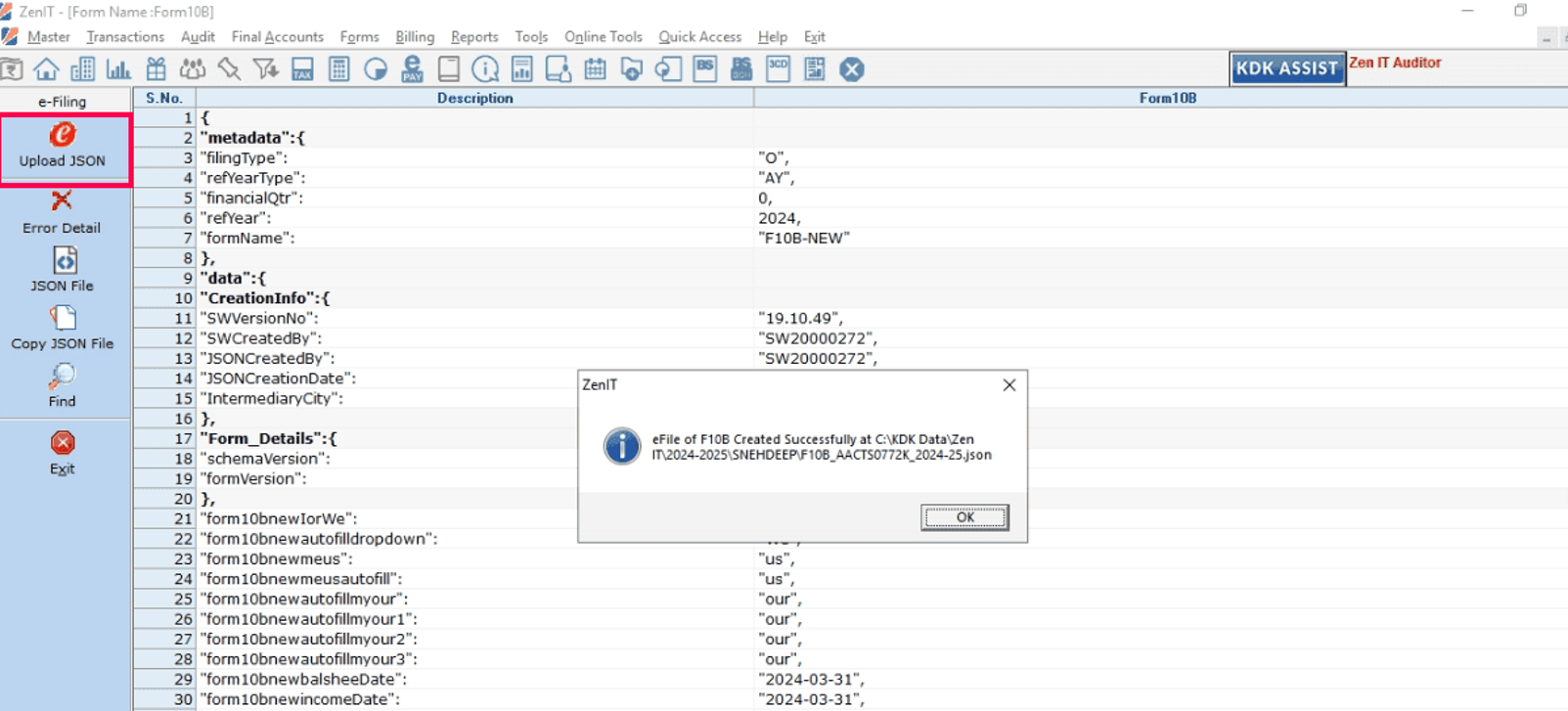Open the Master menu
The width and height of the screenshot is (1568, 711).
coord(49,37)
